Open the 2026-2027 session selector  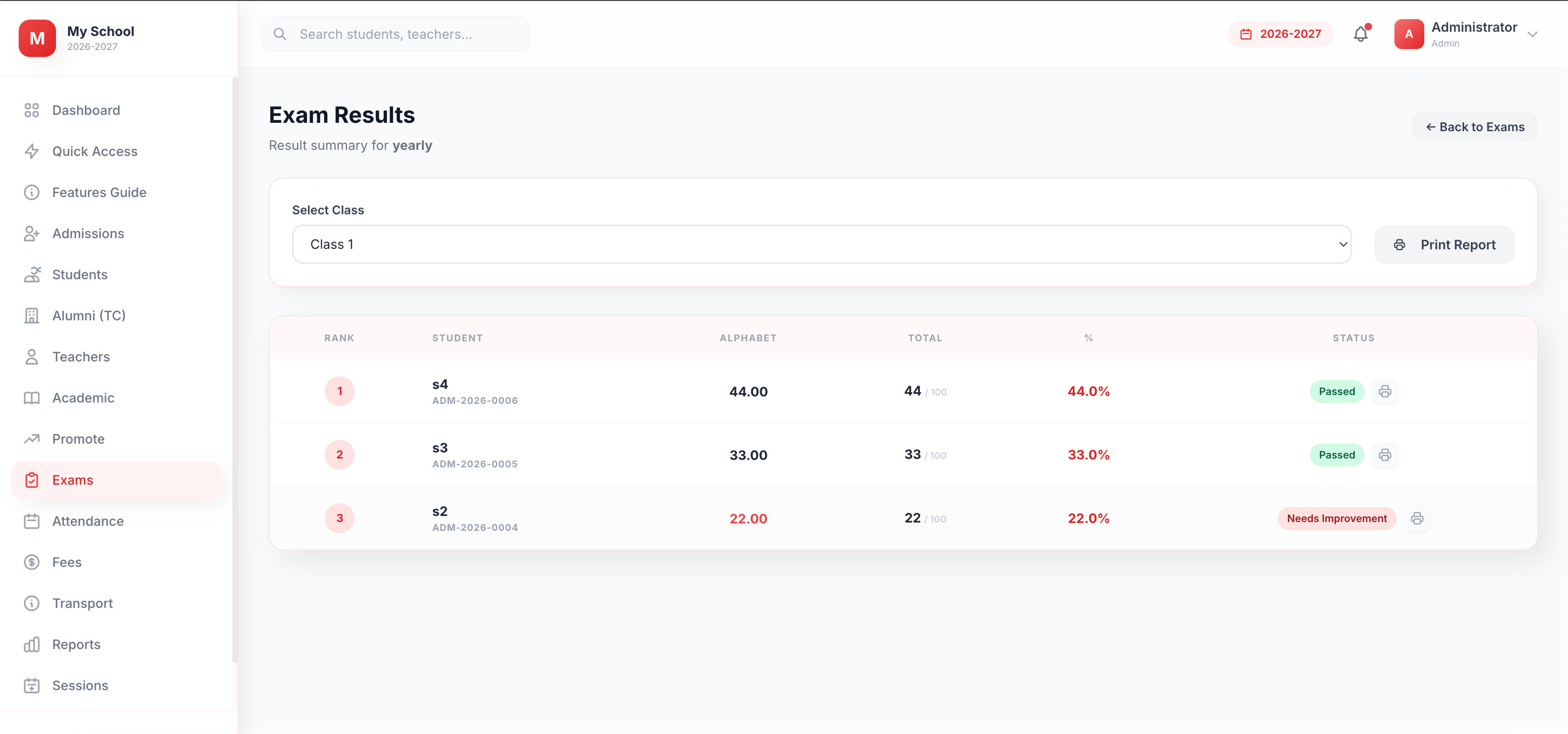coord(1280,34)
